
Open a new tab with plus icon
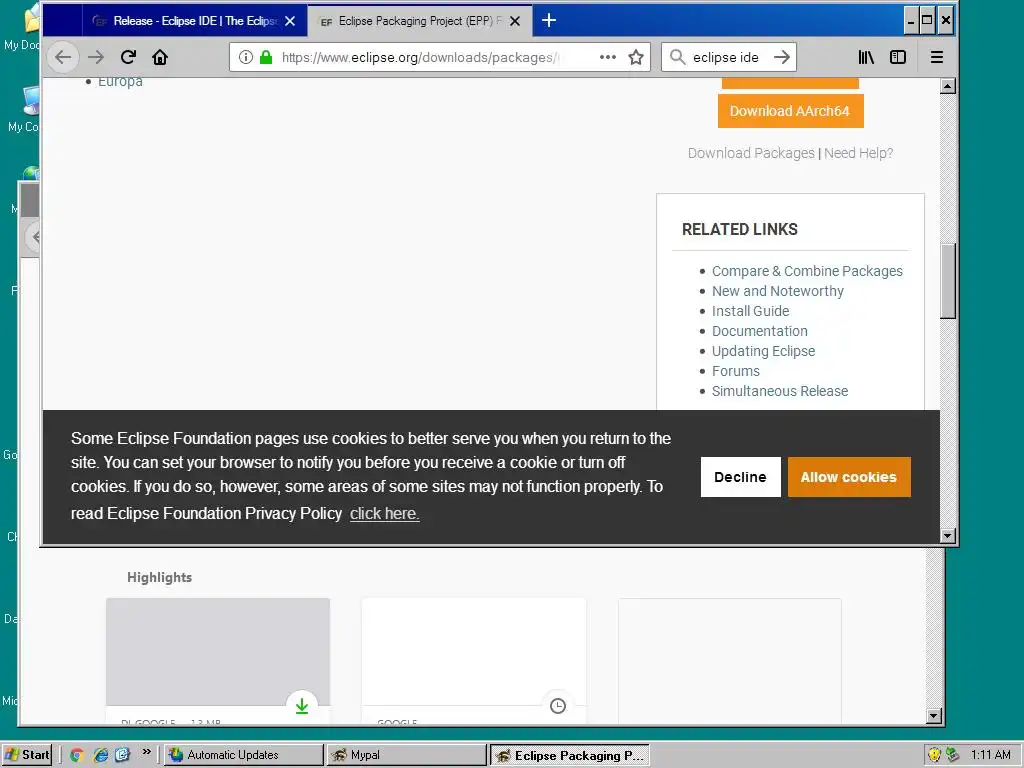tap(549, 20)
